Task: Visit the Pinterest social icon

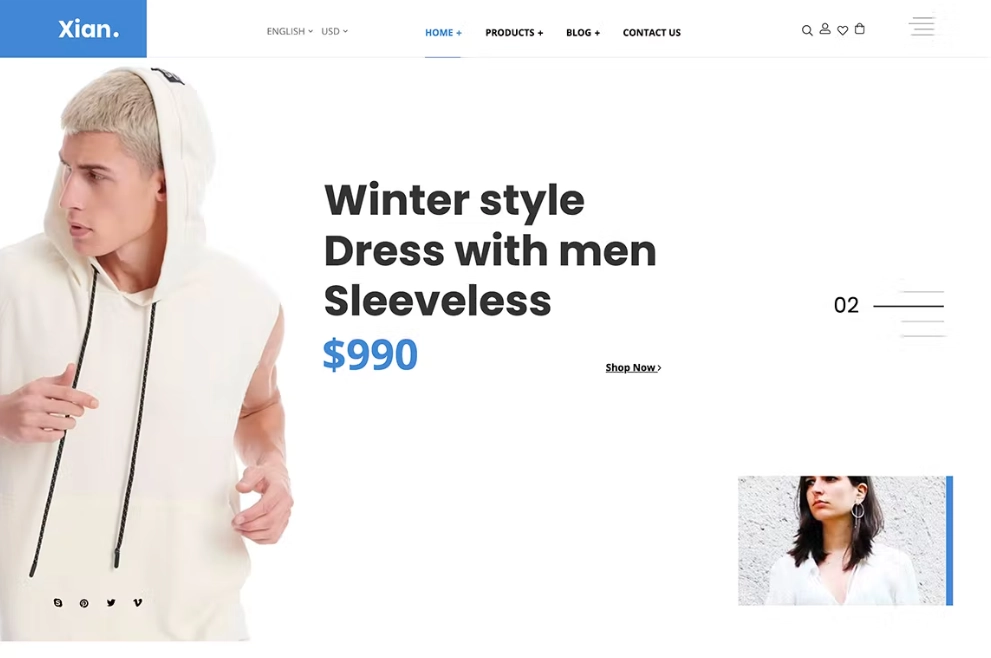Action: [84, 603]
